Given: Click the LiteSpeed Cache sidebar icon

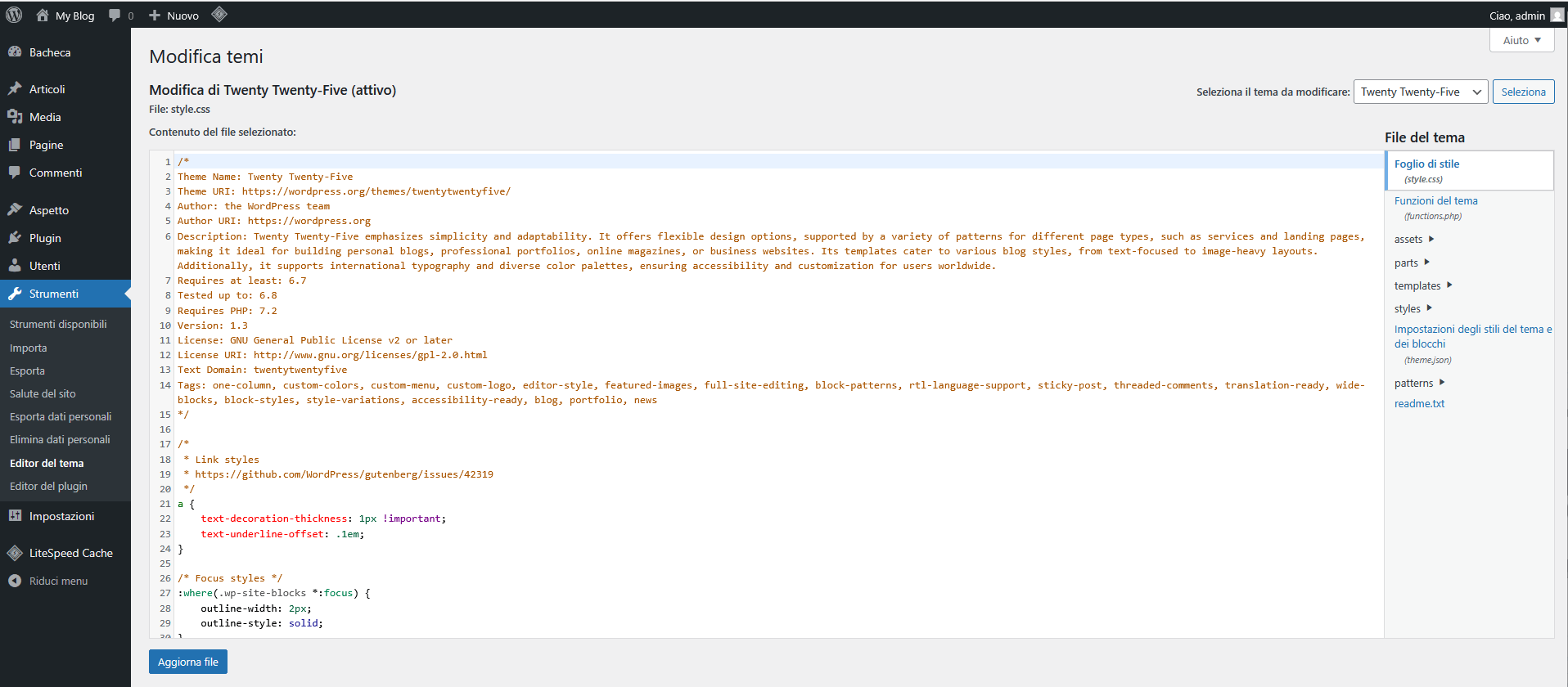Looking at the screenshot, I should tap(15, 553).
